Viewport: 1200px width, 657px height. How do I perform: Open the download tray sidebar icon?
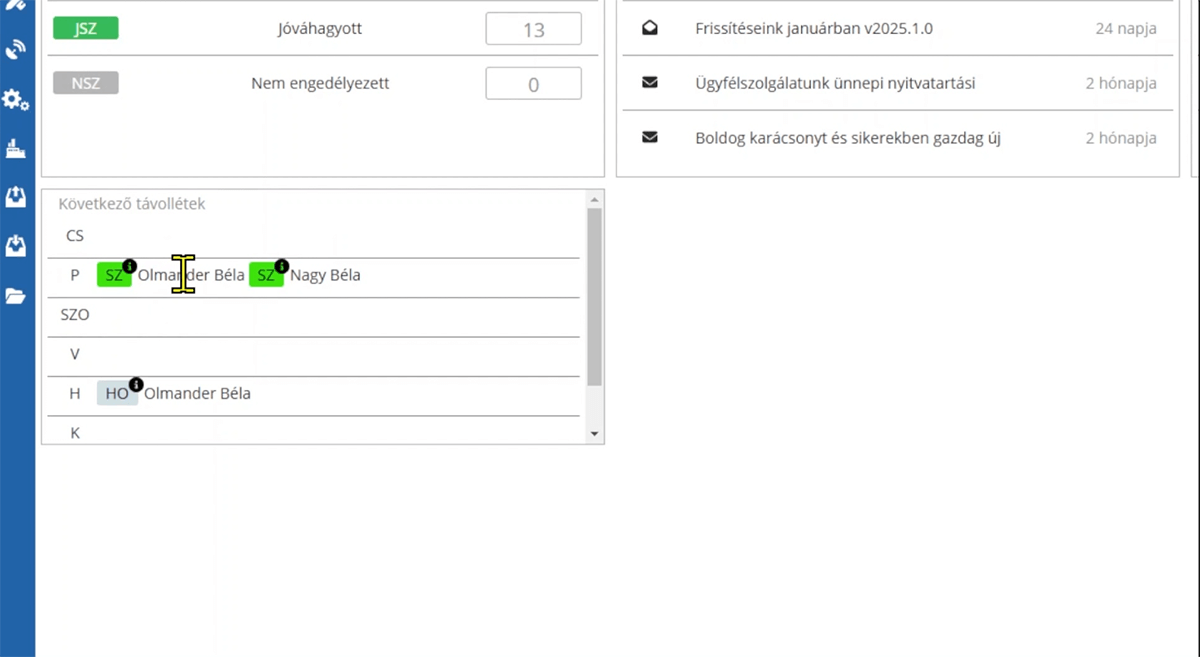coord(16,245)
